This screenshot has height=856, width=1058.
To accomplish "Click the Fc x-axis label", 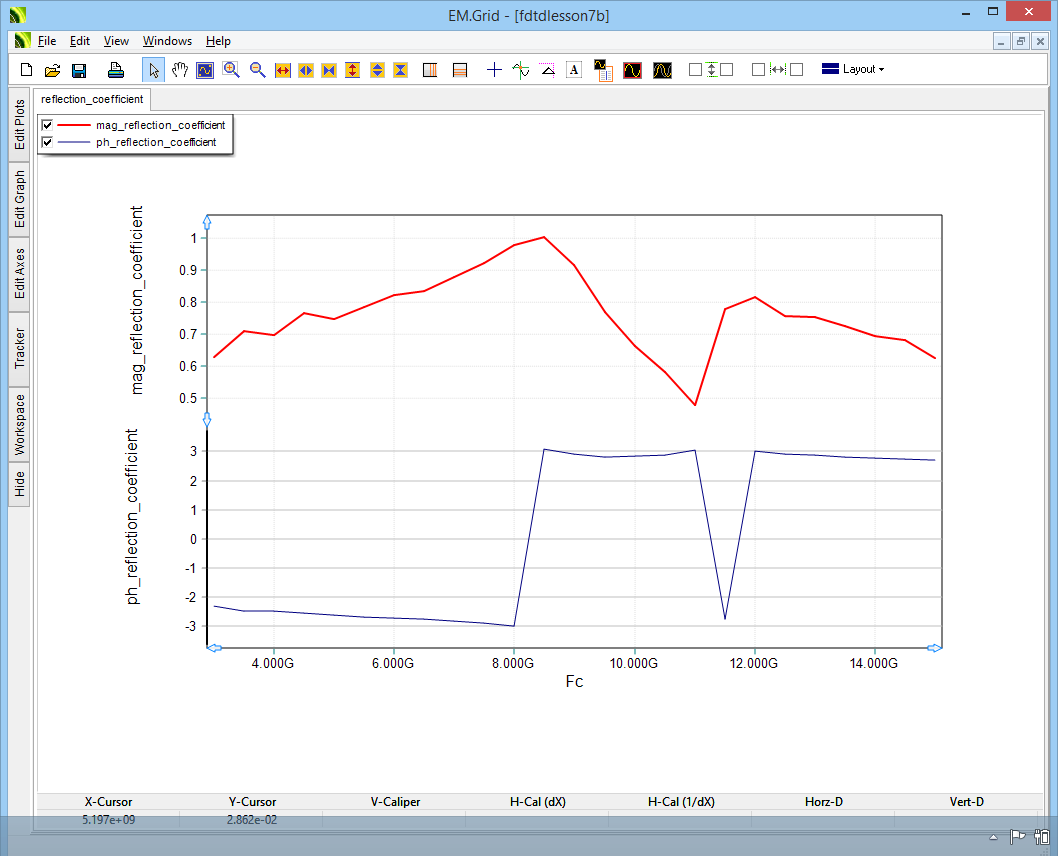I will (x=574, y=682).
